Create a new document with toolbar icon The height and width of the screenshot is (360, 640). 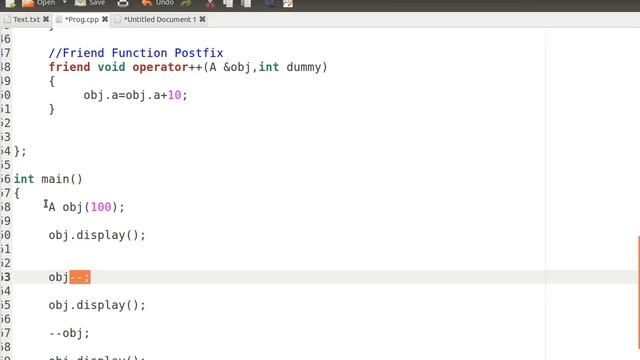10,3
